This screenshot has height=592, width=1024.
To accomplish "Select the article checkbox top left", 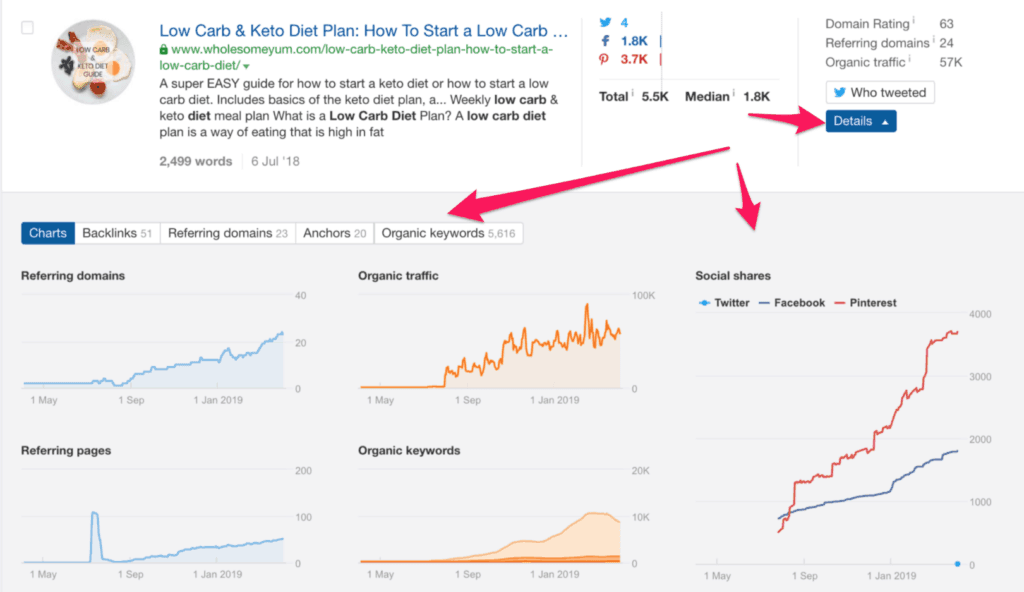I will click(25, 28).
